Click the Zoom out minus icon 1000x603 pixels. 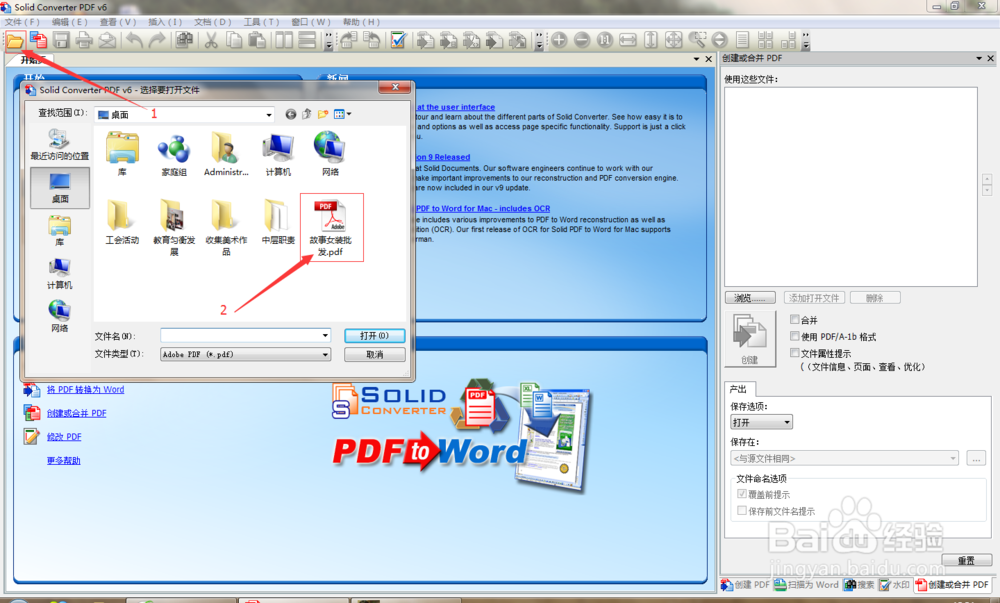(x=582, y=40)
